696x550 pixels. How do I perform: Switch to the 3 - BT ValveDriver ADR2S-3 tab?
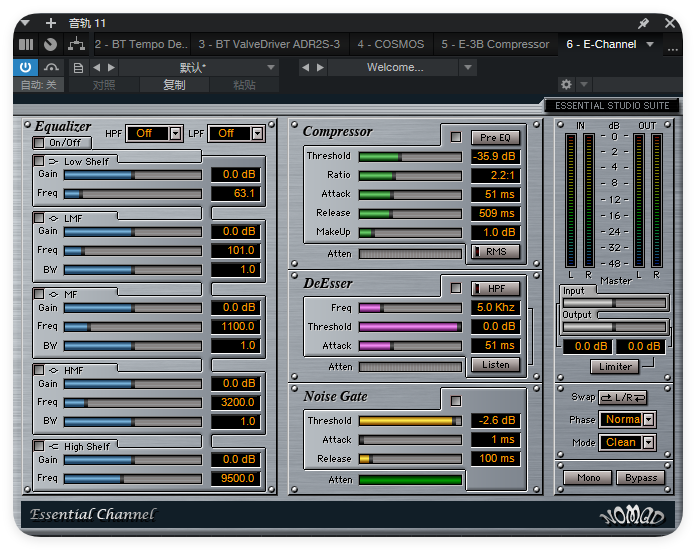269,44
